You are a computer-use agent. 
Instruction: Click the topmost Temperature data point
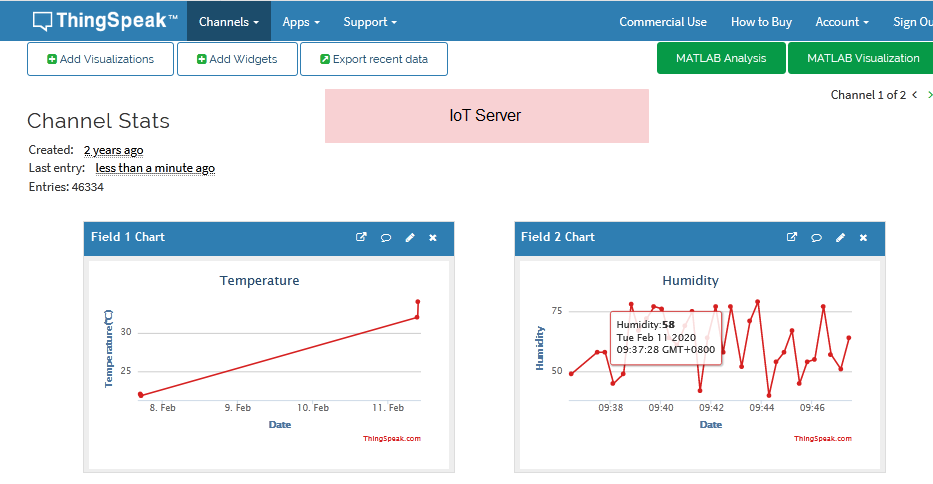coord(418,302)
